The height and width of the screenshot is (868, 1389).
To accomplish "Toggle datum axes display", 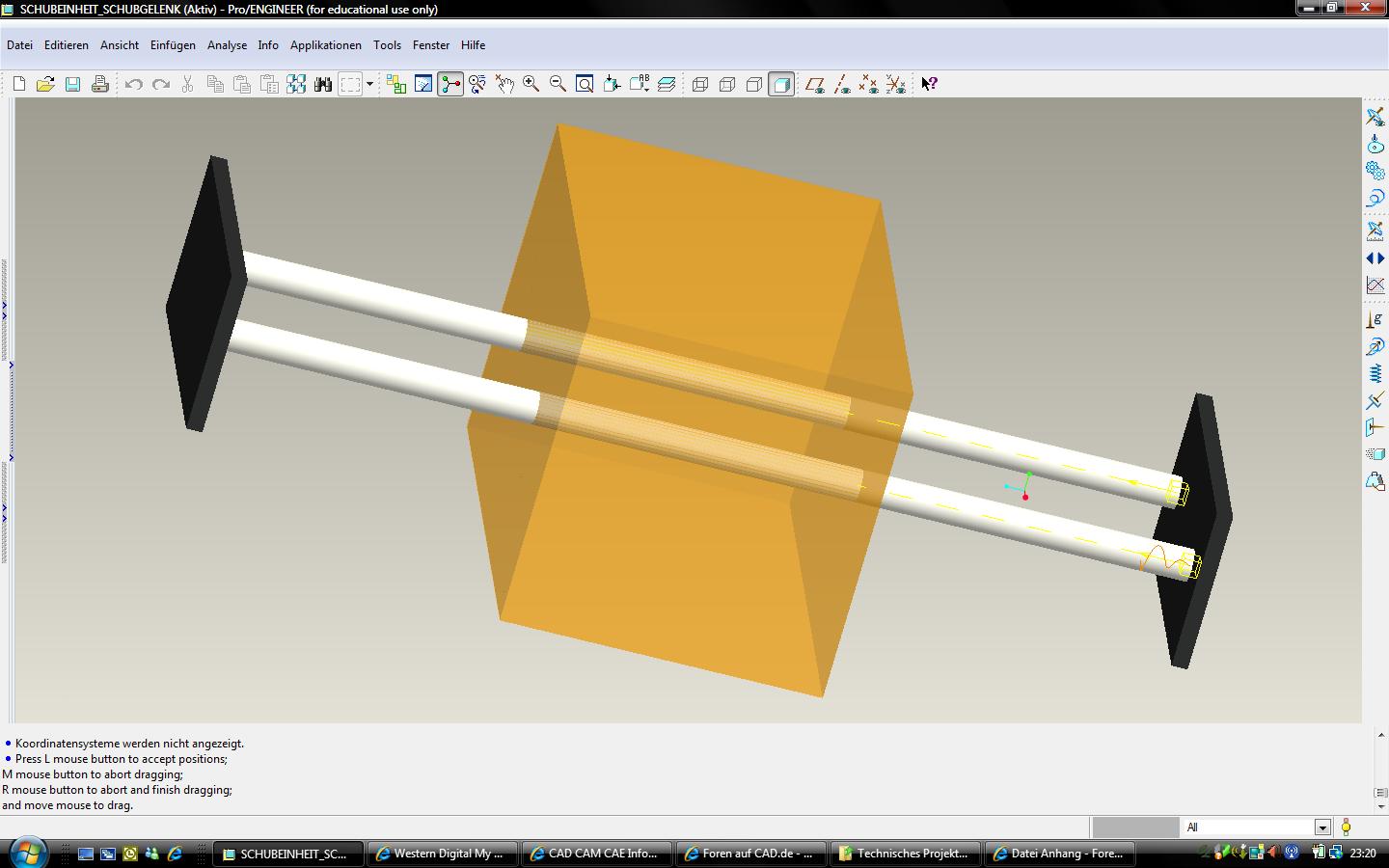I will click(x=842, y=84).
